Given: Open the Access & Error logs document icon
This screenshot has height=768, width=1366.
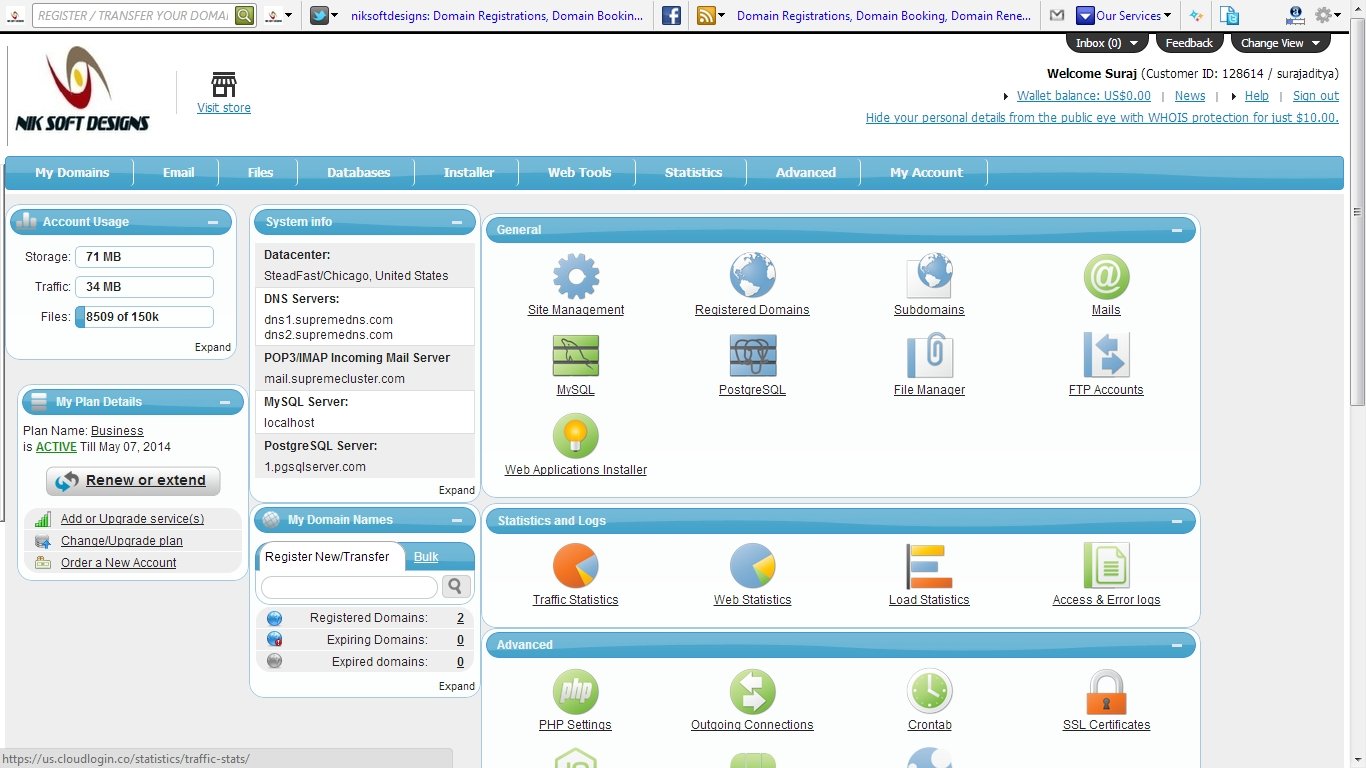Looking at the screenshot, I should click(x=1106, y=566).
